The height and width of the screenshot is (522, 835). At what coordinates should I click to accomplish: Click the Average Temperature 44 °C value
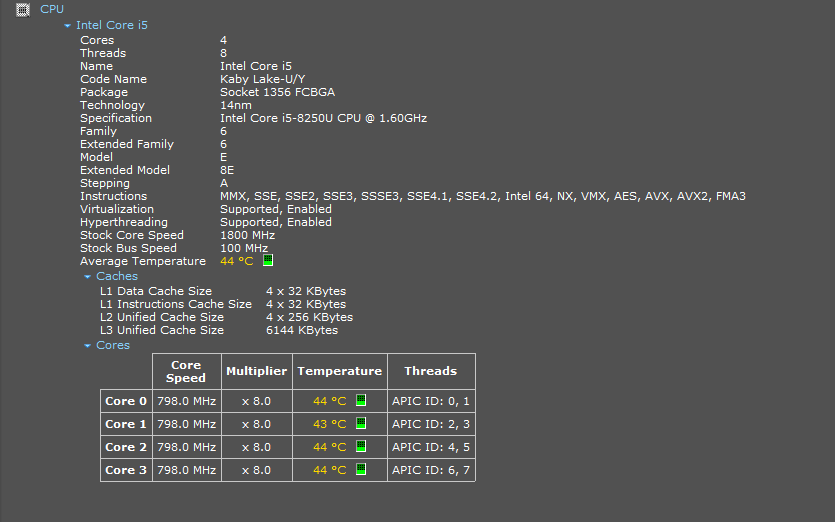click(x=237, y=261)
